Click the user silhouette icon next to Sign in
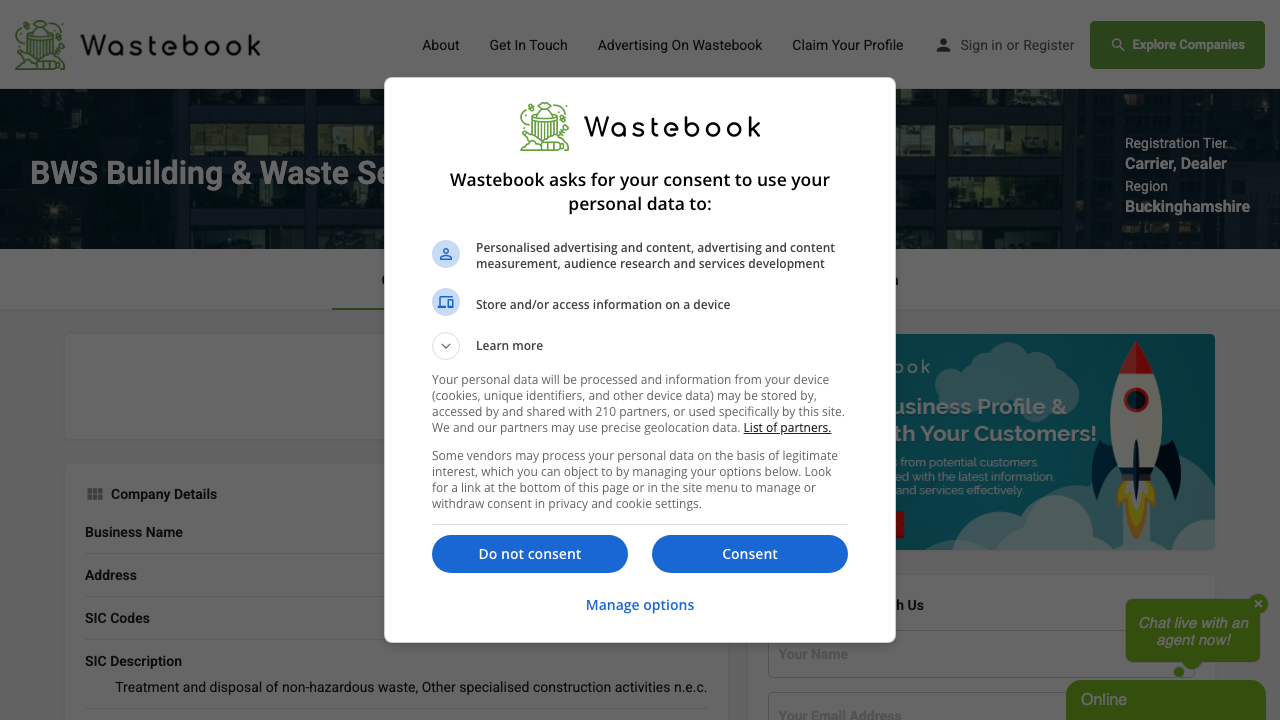Screen dimensions: 1280x720 (941, 44)
